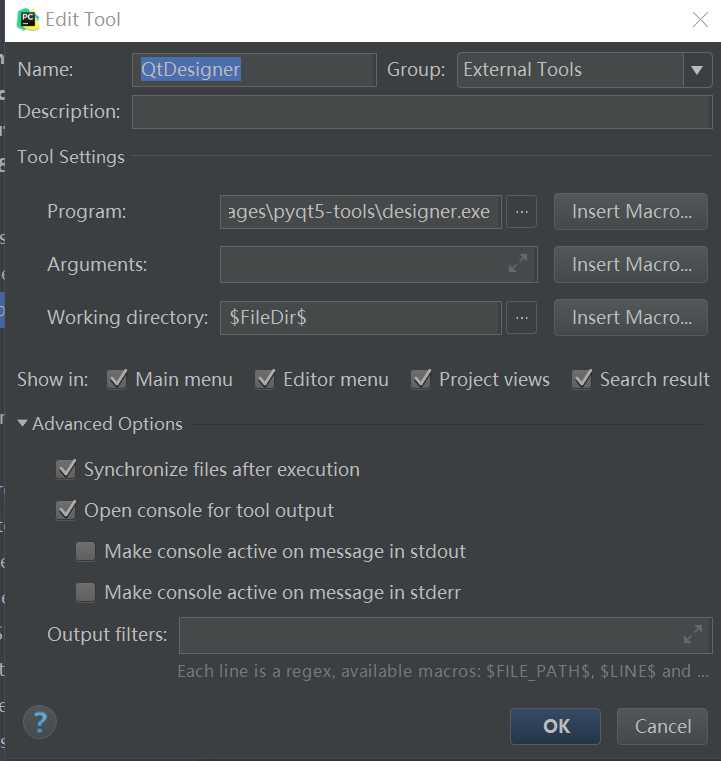Browse for the Working directory with ellipsis
The width and height of the screenshot is (721, 761).
pyautogui.click(x=522, y=318)
